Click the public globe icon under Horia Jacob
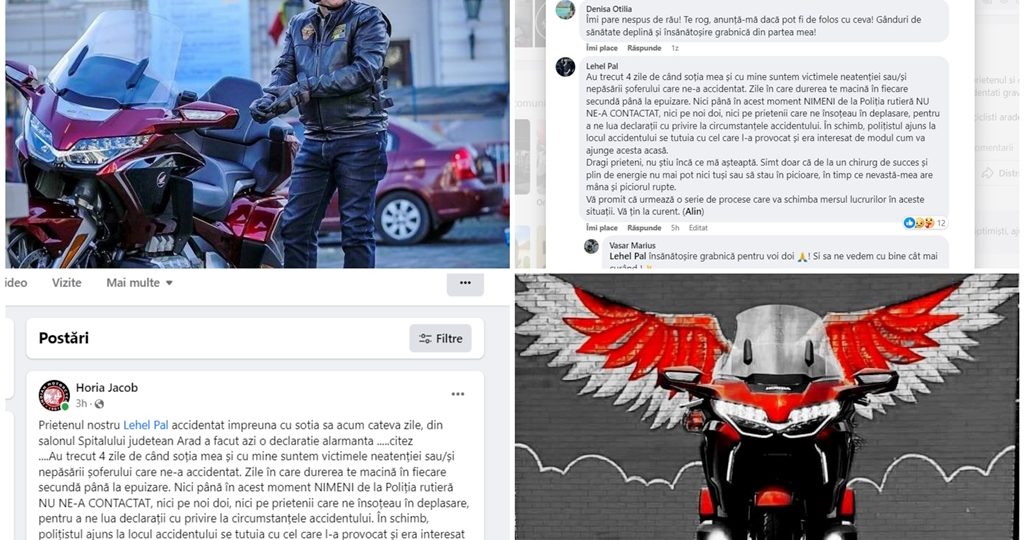Image resolution: width=1024 pixels, height=540 pixels. click(99, 404)
